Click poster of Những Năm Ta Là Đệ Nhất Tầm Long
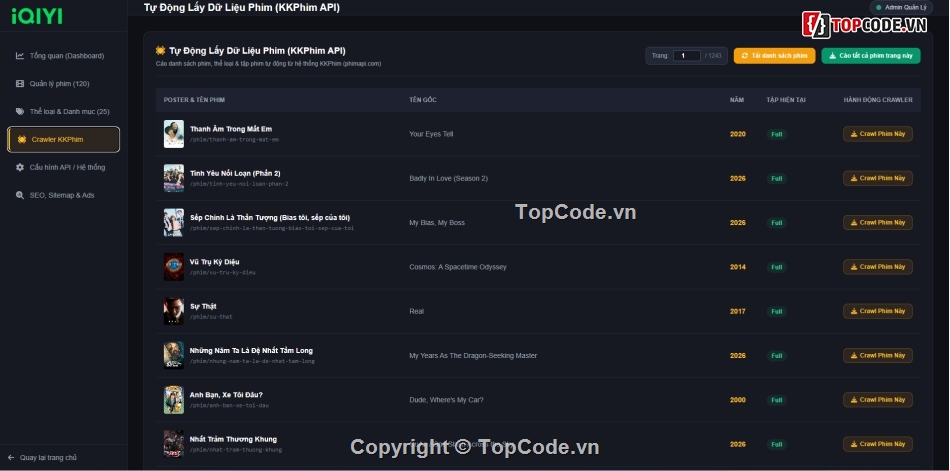 pyautogui.click(x=174, y=355)
